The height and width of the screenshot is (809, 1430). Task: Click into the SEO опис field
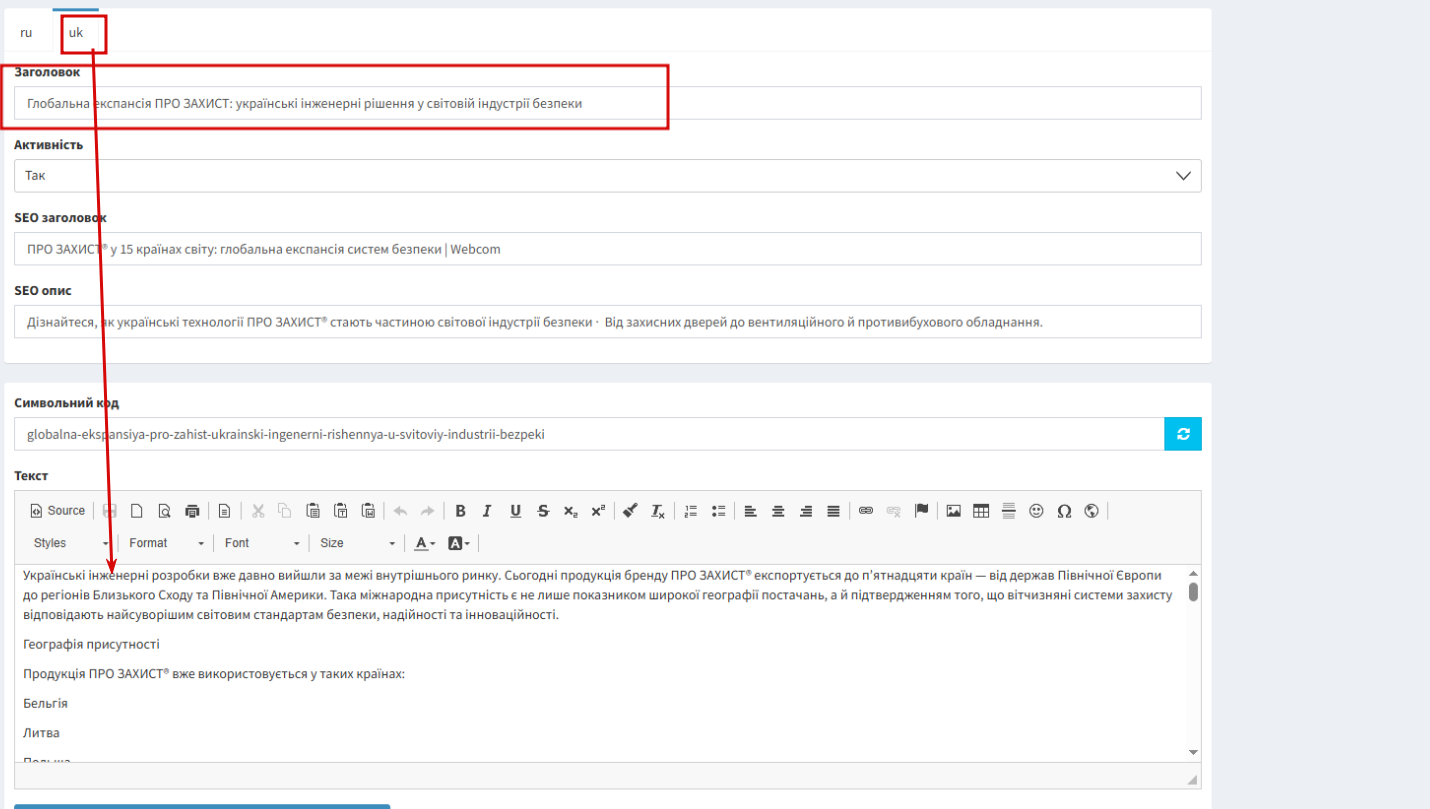click(607, 322)
